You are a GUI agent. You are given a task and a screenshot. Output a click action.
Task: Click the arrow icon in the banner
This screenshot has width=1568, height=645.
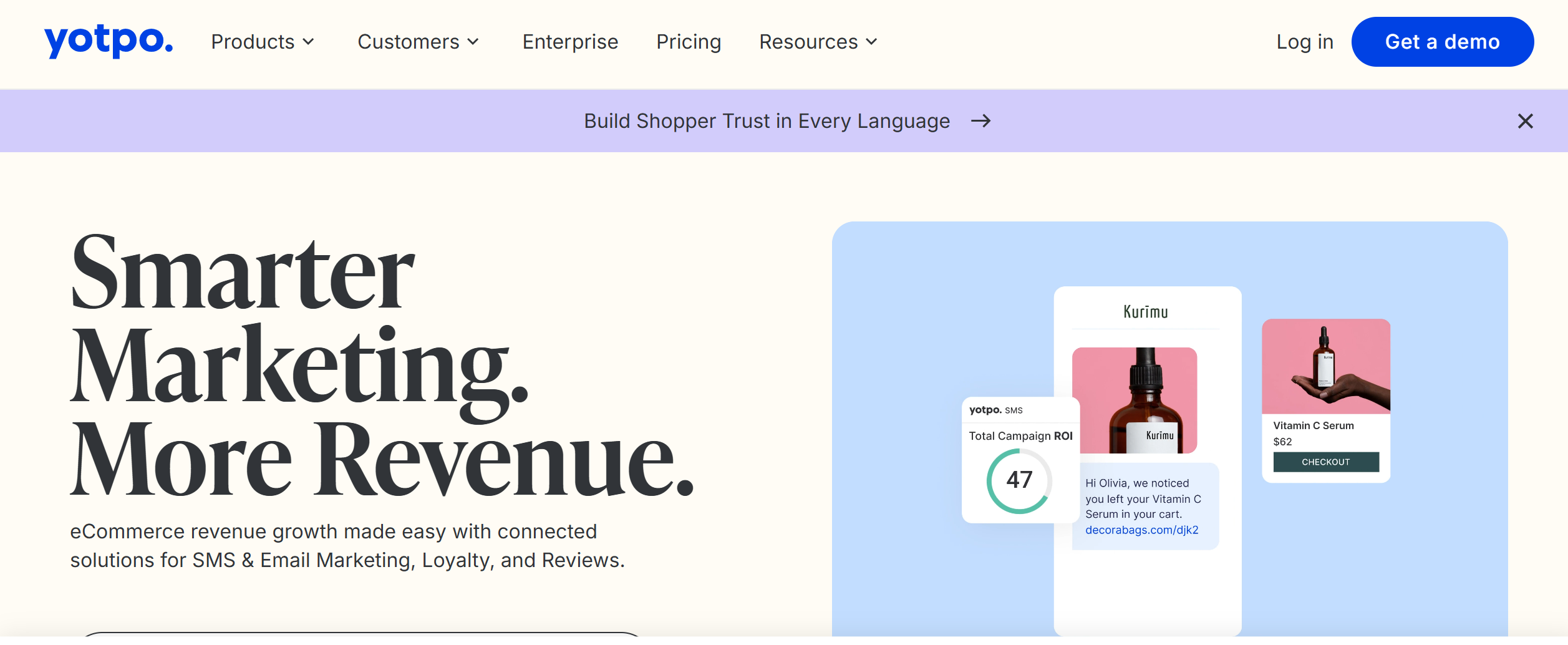pos(981,121)
